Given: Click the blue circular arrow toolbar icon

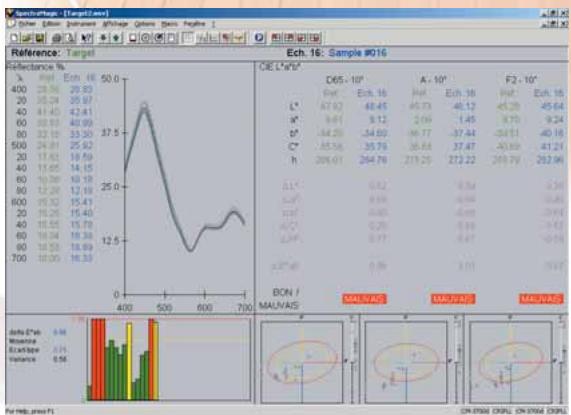Looking at the screenshot, I should tap(259, 37).
